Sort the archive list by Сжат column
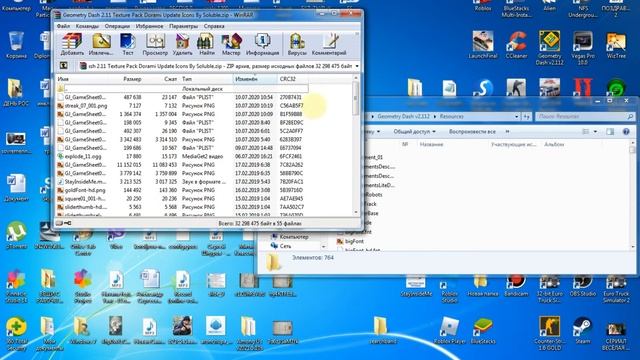The image size is (640, 360). click(171, 79)
